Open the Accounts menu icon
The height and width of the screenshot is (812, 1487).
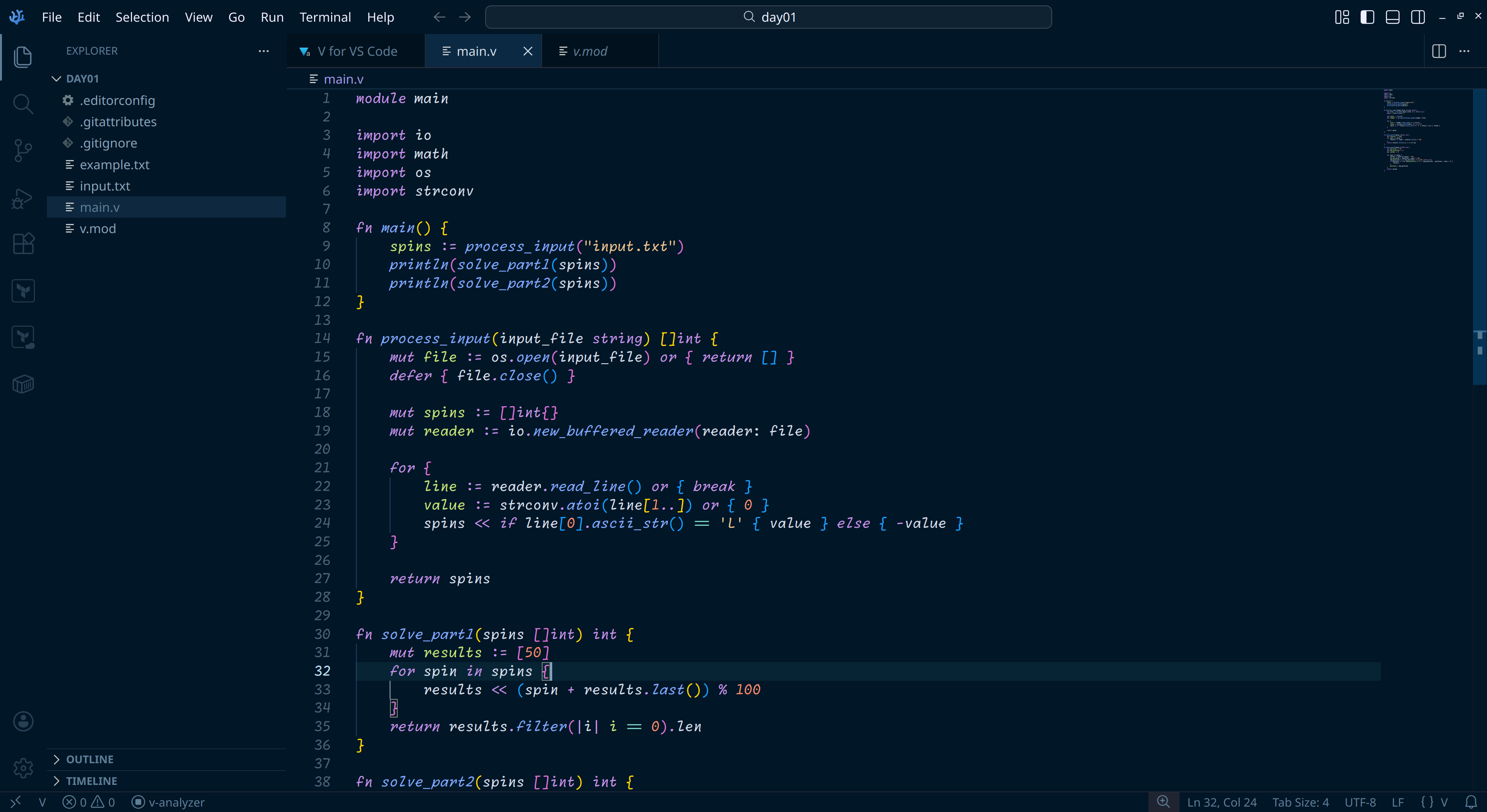click(22, 721)
